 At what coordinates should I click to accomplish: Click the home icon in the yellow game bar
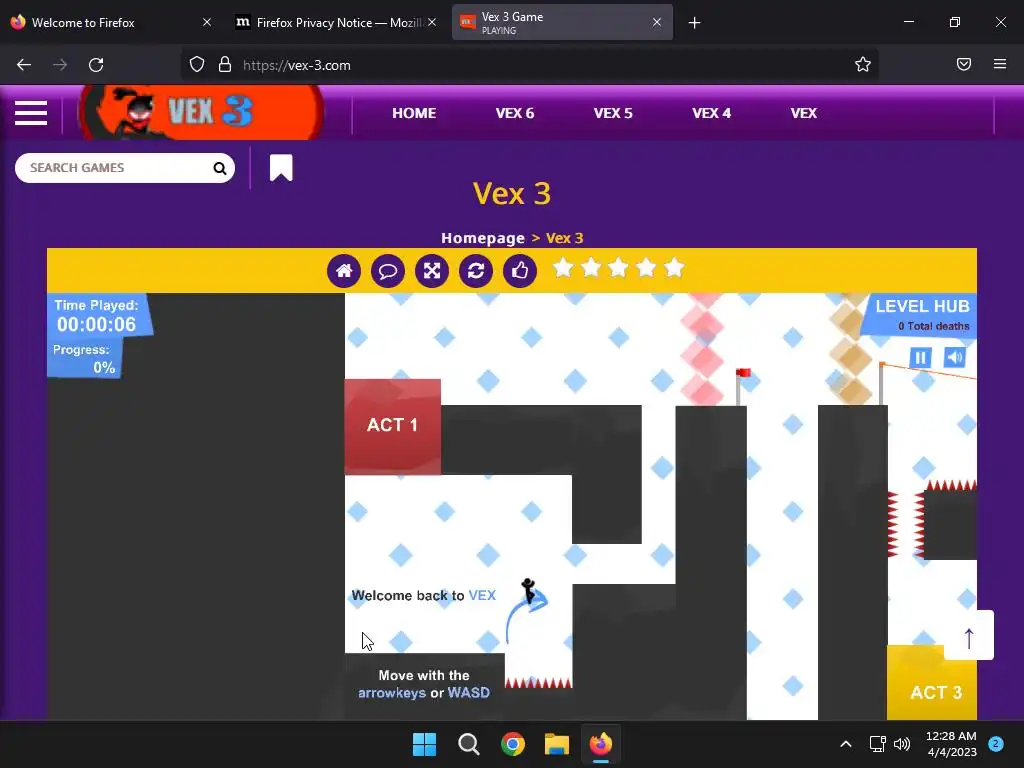click(344, 270)
